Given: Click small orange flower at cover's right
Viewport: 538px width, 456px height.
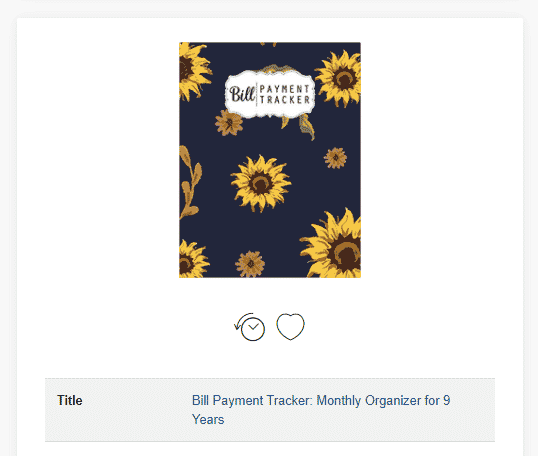Looking at the screenshot, I should 335,158.
